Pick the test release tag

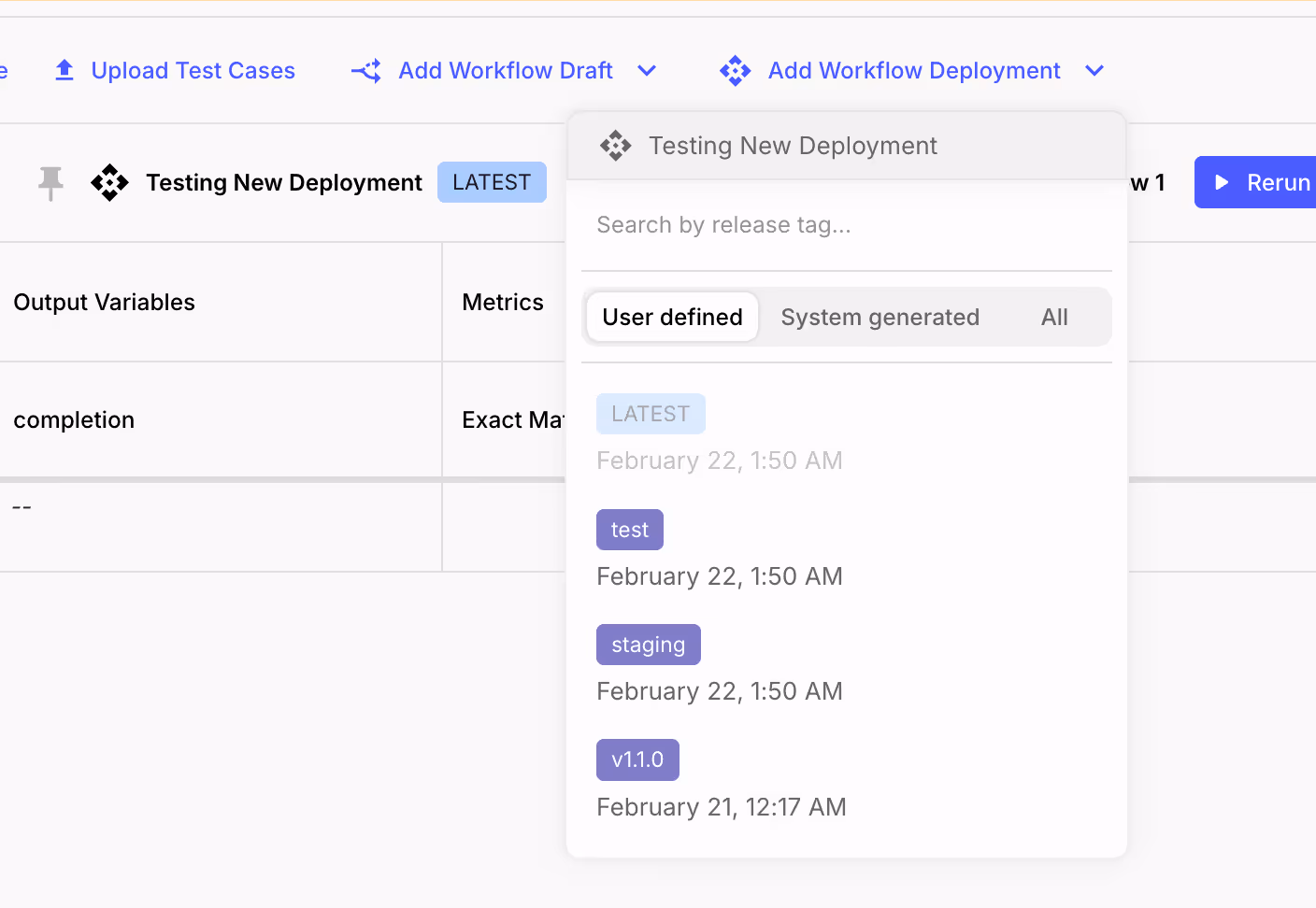[629, 530]
